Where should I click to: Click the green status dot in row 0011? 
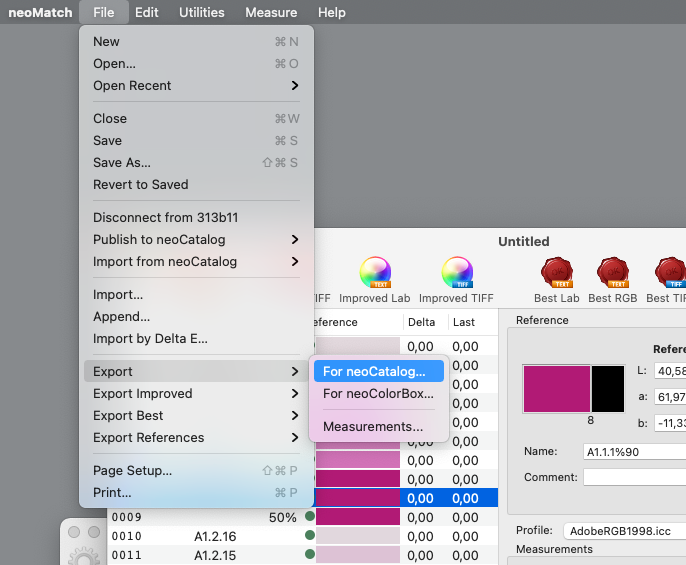point(310,554)
